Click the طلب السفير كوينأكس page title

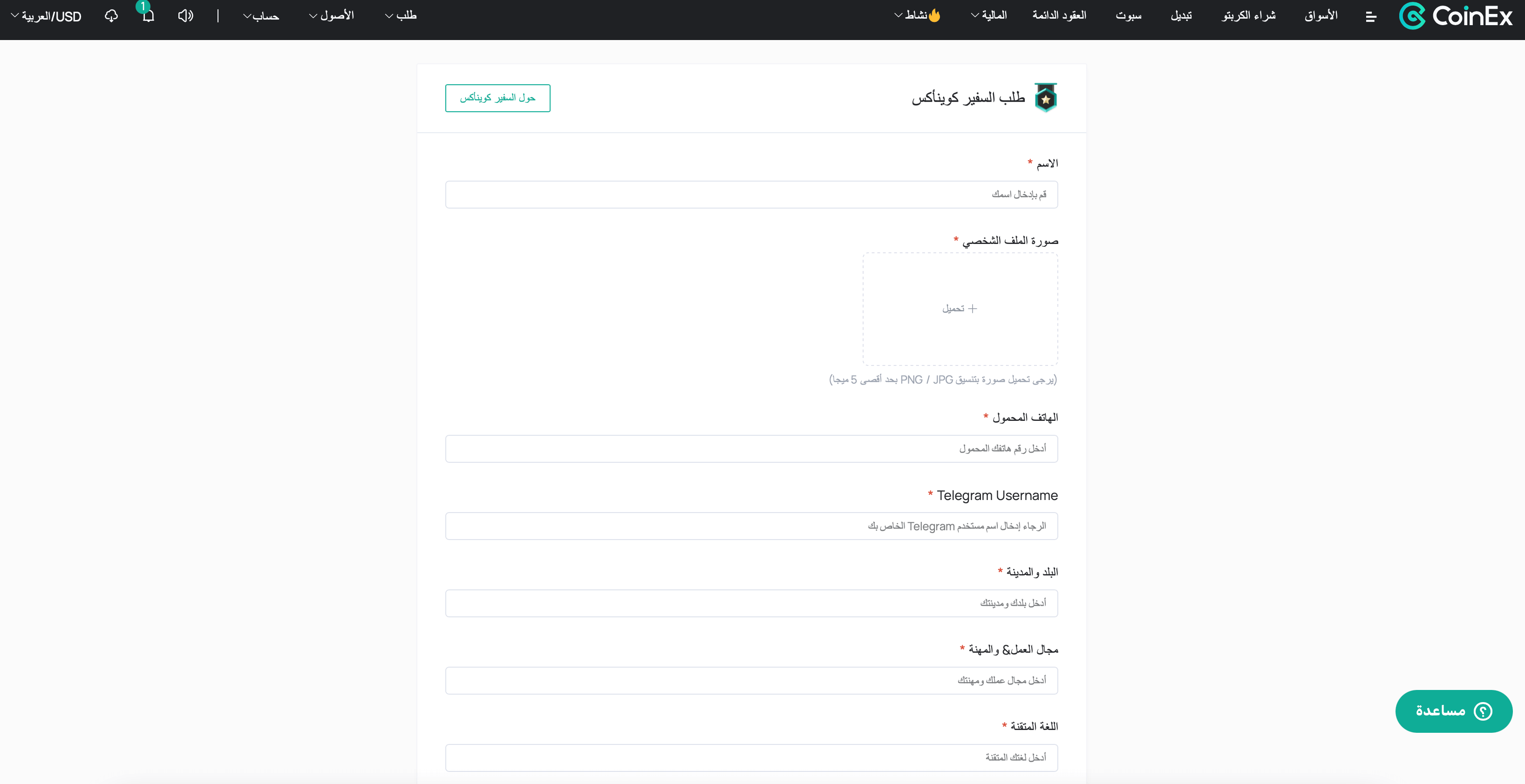968,98
